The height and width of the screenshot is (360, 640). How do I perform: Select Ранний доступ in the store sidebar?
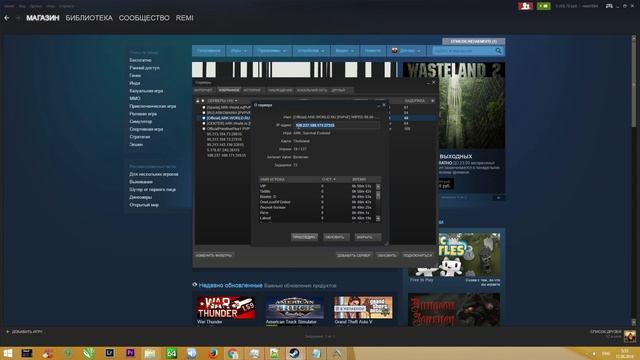click(x=144, y=68)
